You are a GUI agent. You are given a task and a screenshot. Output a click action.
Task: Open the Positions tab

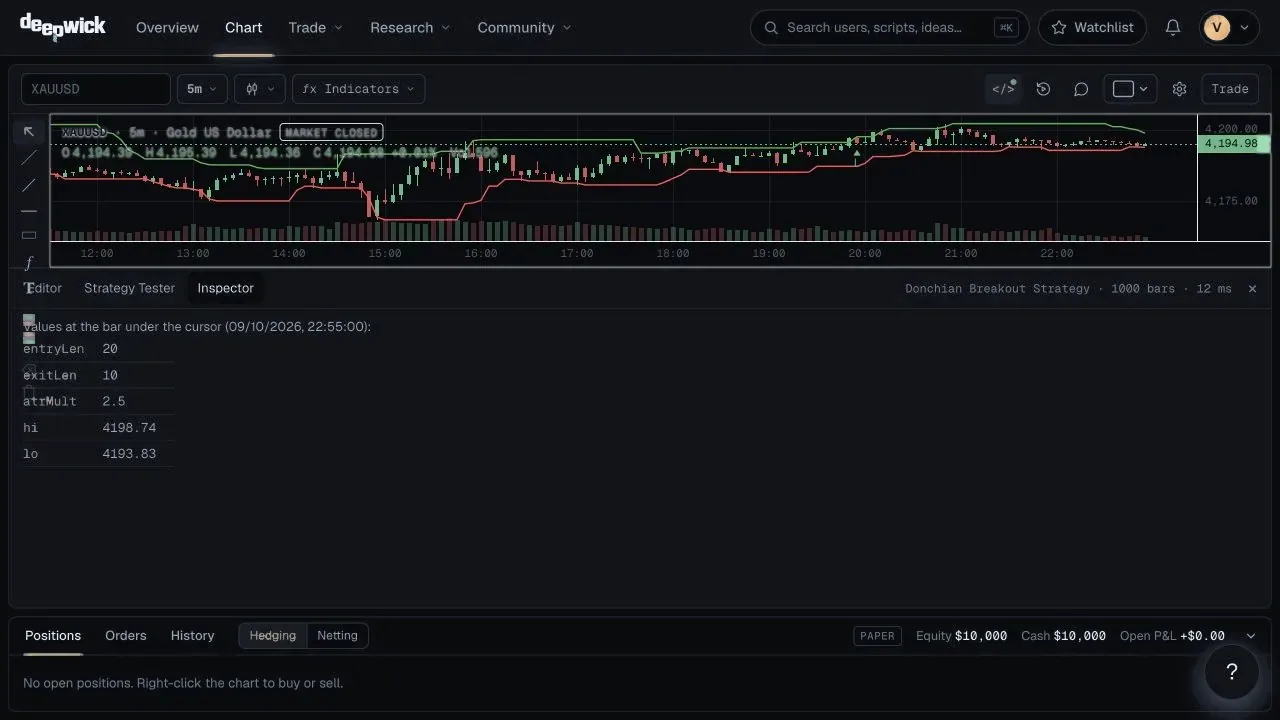pos(53,636)
